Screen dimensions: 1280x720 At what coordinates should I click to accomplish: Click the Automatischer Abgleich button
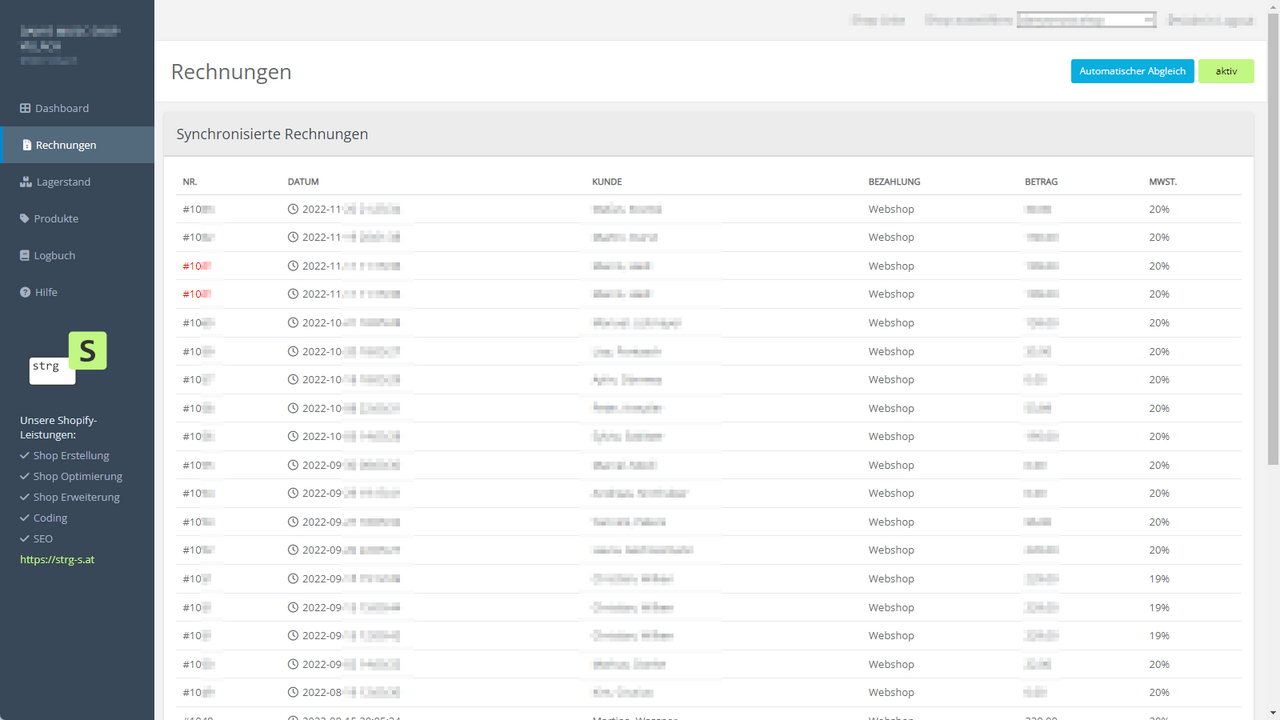1132,71
